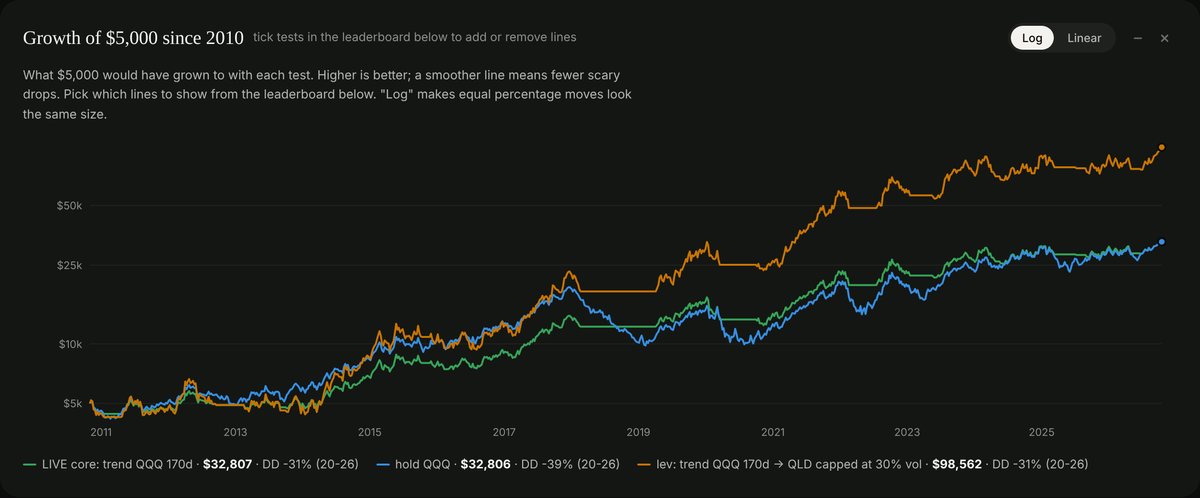Click the orange line's end point dot

pyautogui.click(x=1161, y=148)
